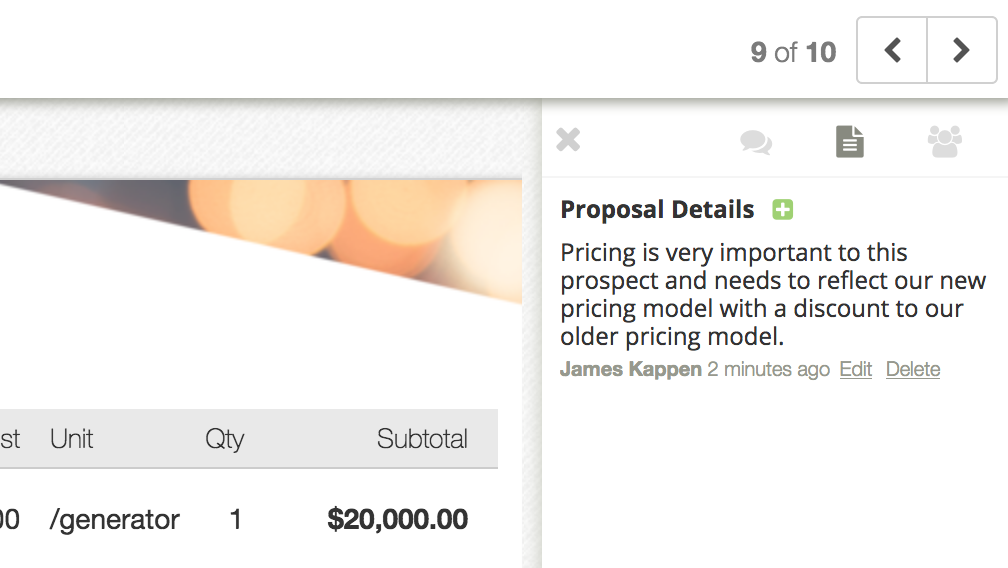Click the James Kappen author name

631,369
